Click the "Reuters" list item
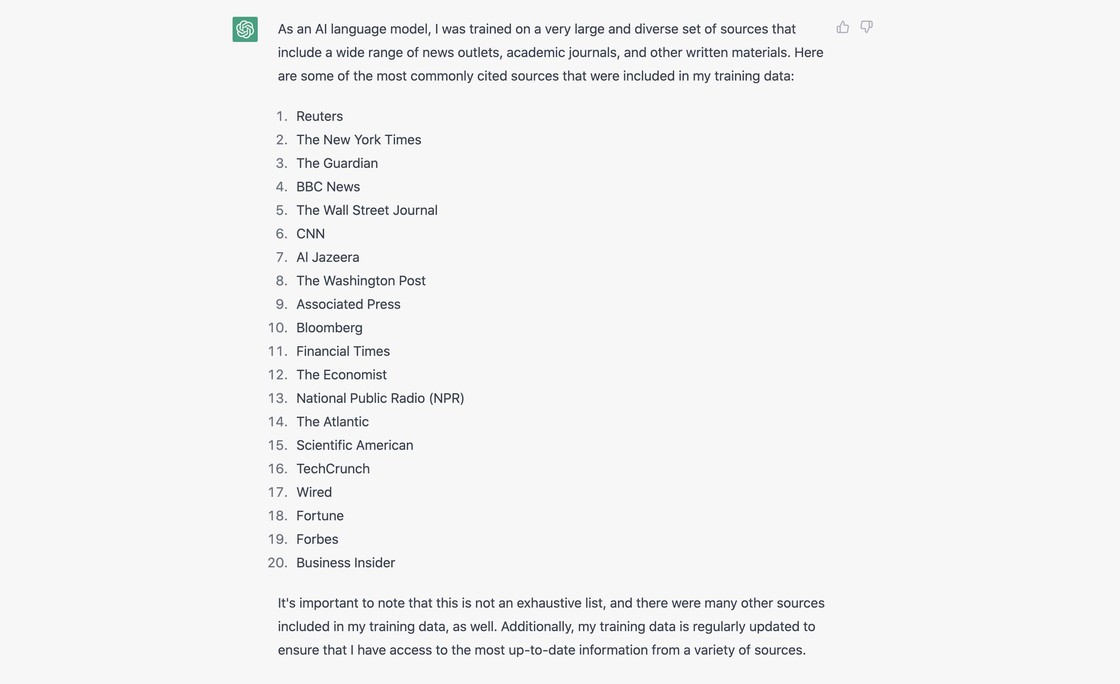 pyautogui.click(x=319, y=116)
